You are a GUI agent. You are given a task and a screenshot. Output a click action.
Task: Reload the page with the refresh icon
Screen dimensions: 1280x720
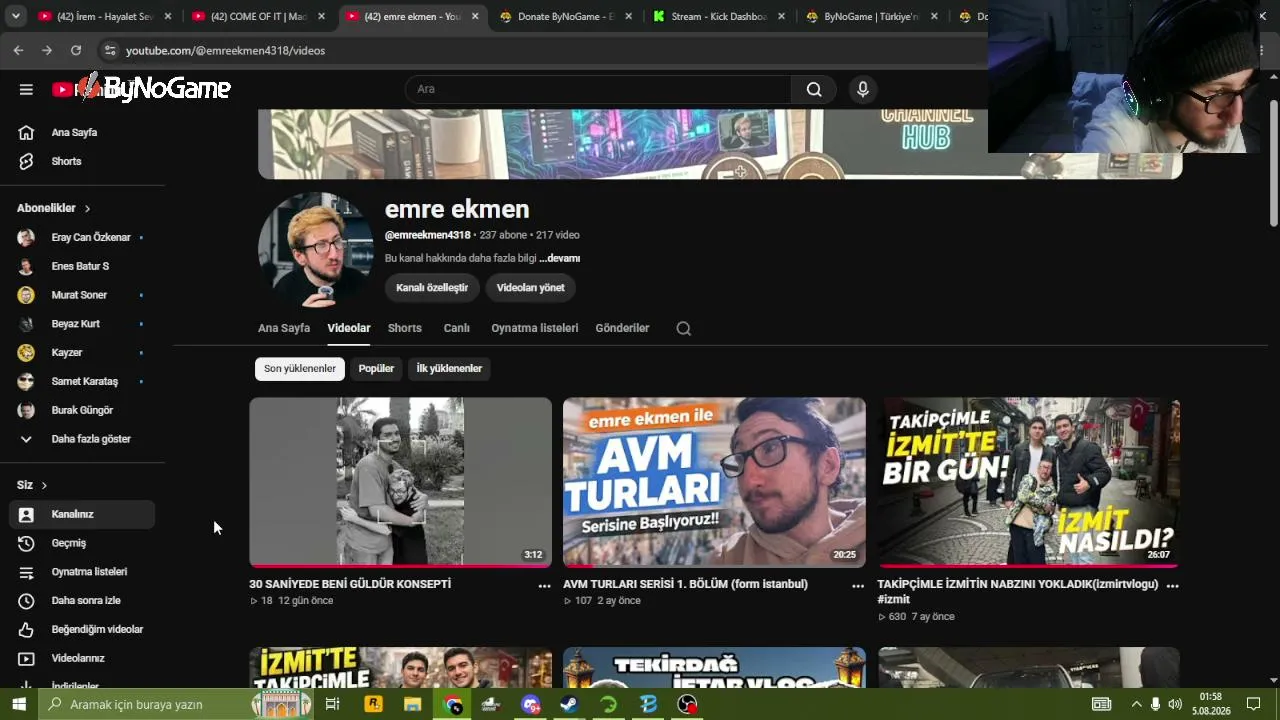(x=76, y=50)
